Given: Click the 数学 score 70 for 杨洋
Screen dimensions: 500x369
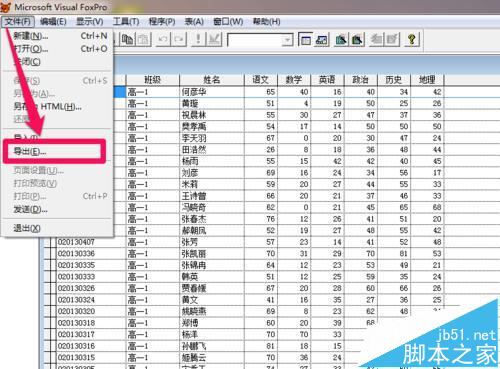Looking at the screenshot, I should pos(294,334).
